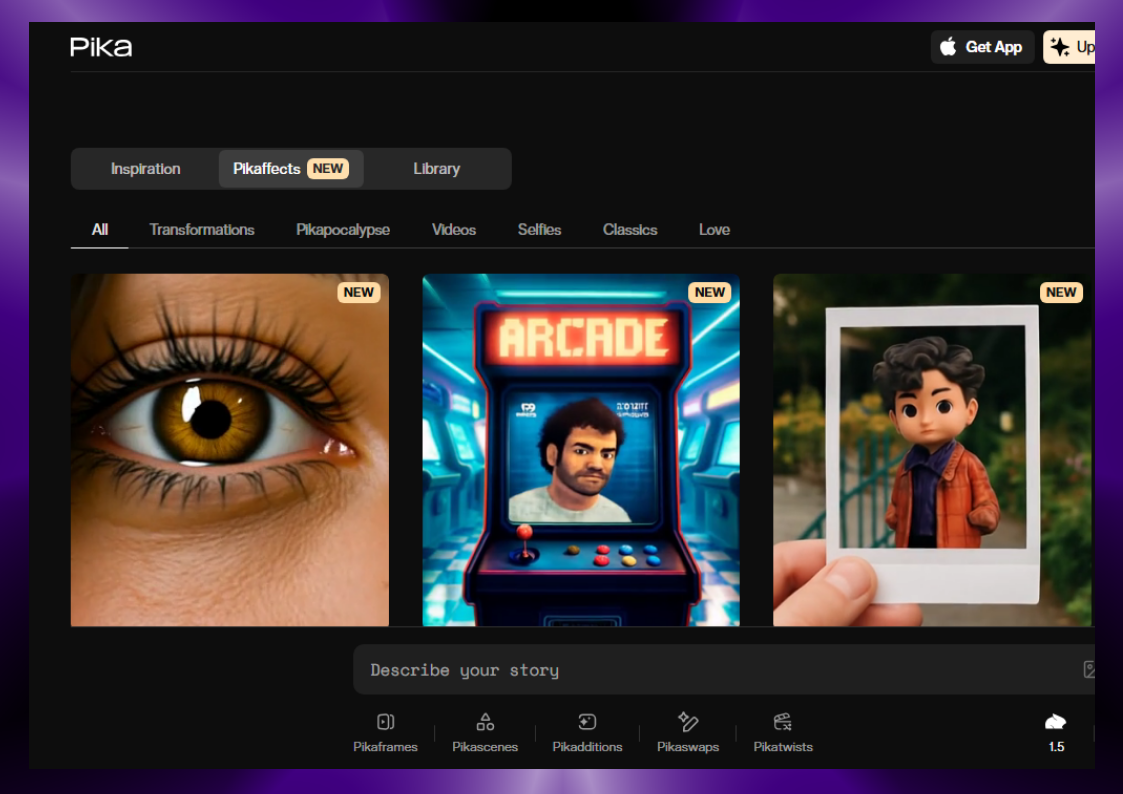Open the Pikaswaps tool
Screen dimensions: 1123x794
(x=688, y=732)
